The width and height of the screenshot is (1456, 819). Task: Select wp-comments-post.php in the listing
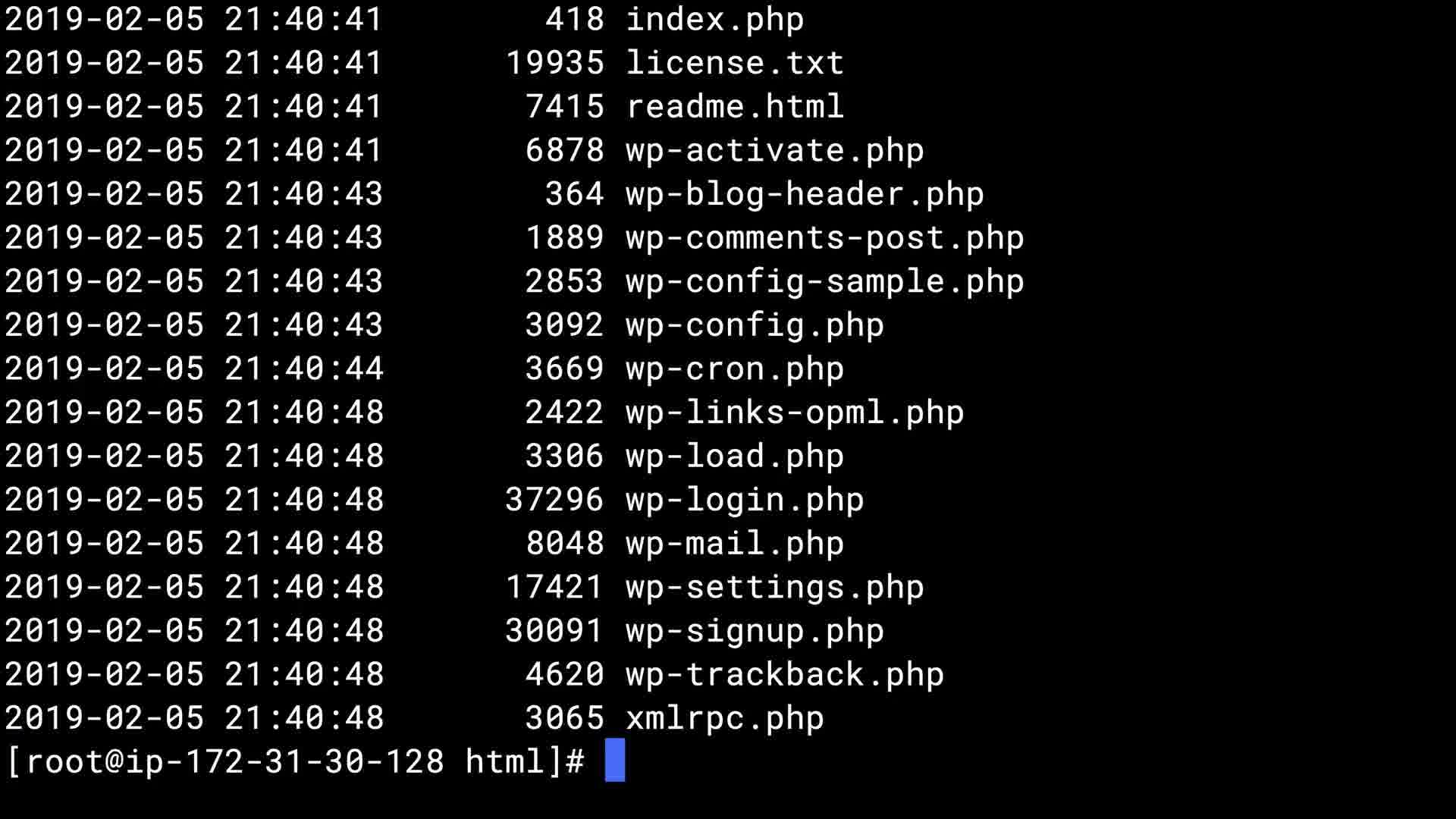824,238
